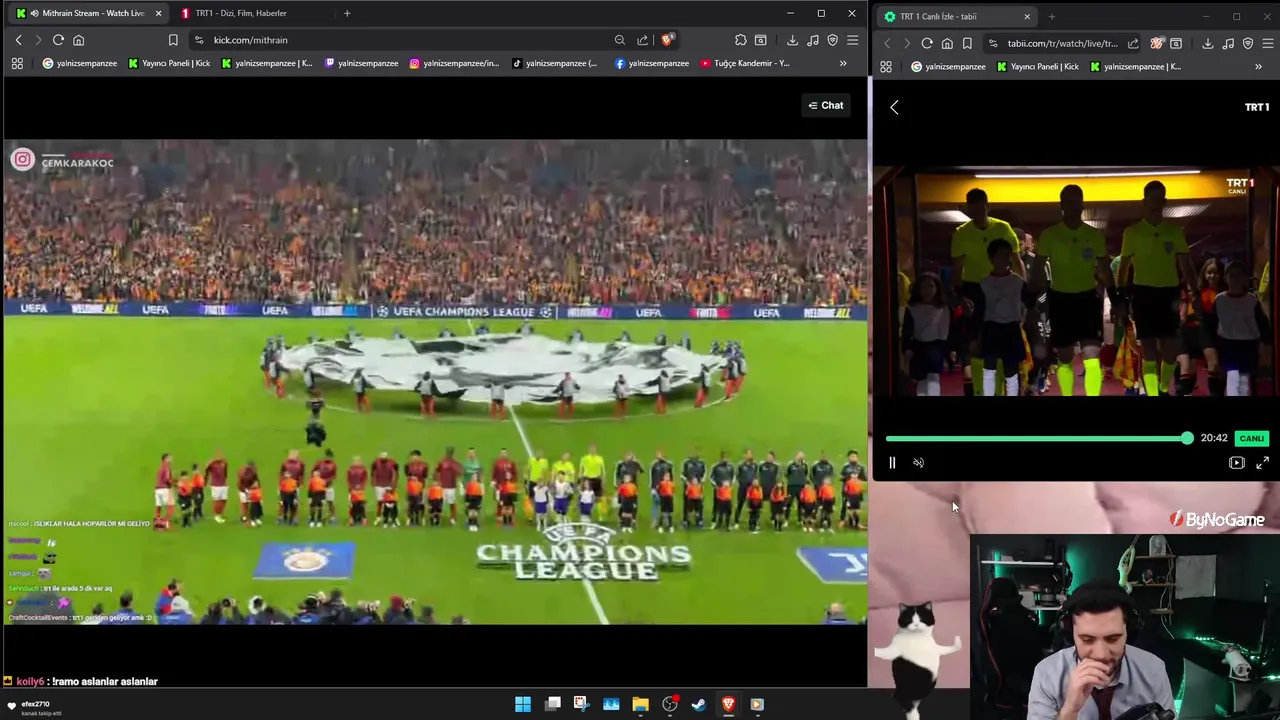Open yalnizsempanzee Instagram bookmark
The height and width of the screenshot is (720, 1280).
click(x=454, y=63)
